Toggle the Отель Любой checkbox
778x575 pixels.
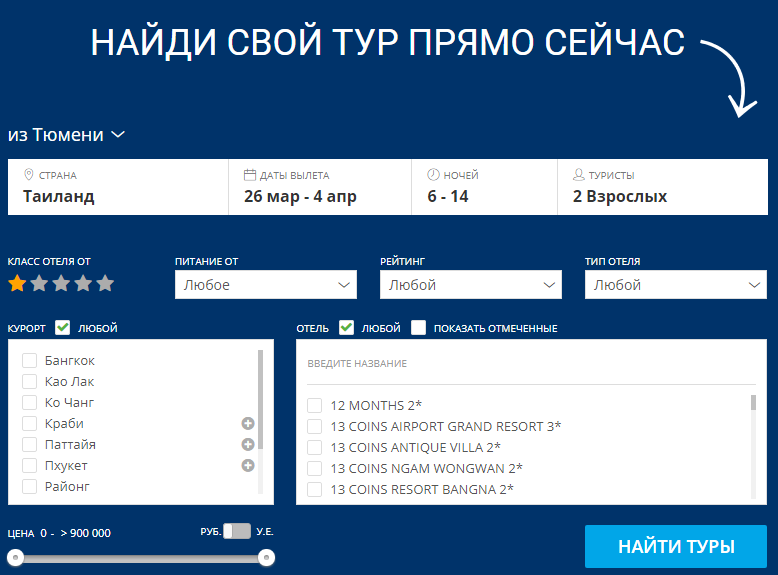[x=346, y=327]
